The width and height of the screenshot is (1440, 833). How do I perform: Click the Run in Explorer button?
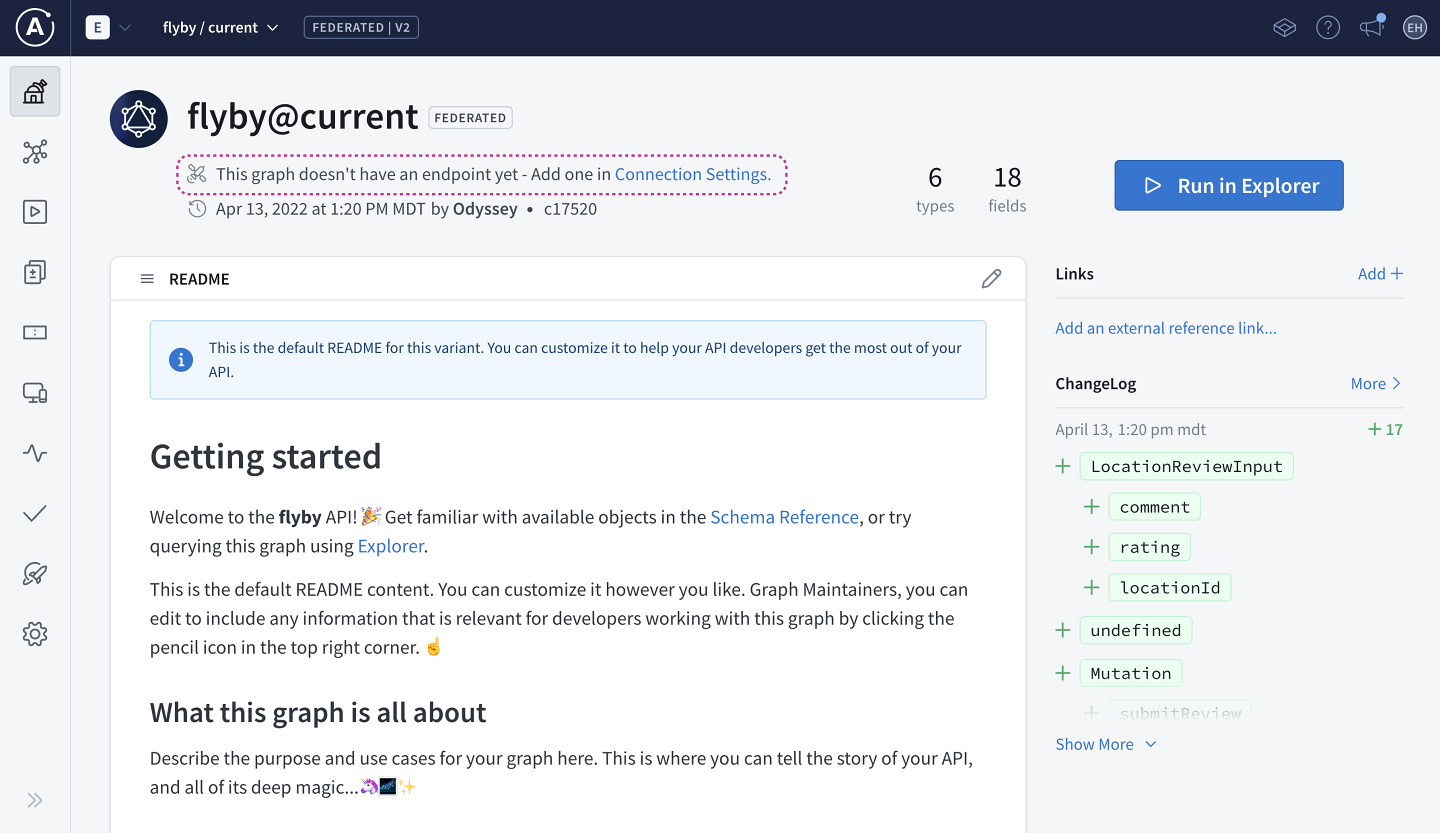tap(1229, 186)
